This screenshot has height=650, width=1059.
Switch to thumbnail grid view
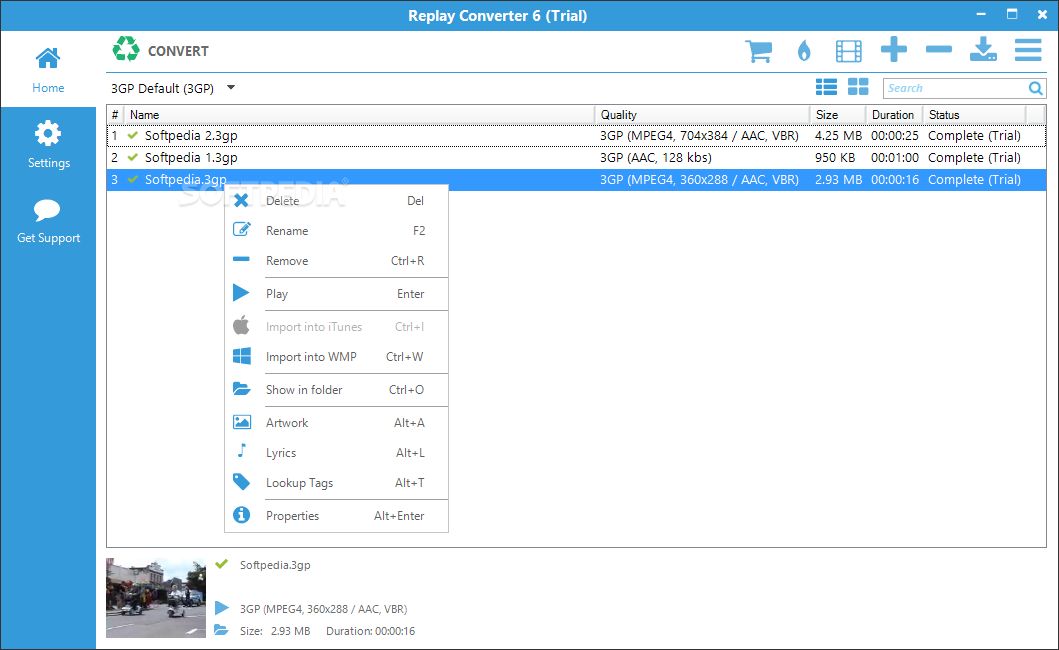858,86
